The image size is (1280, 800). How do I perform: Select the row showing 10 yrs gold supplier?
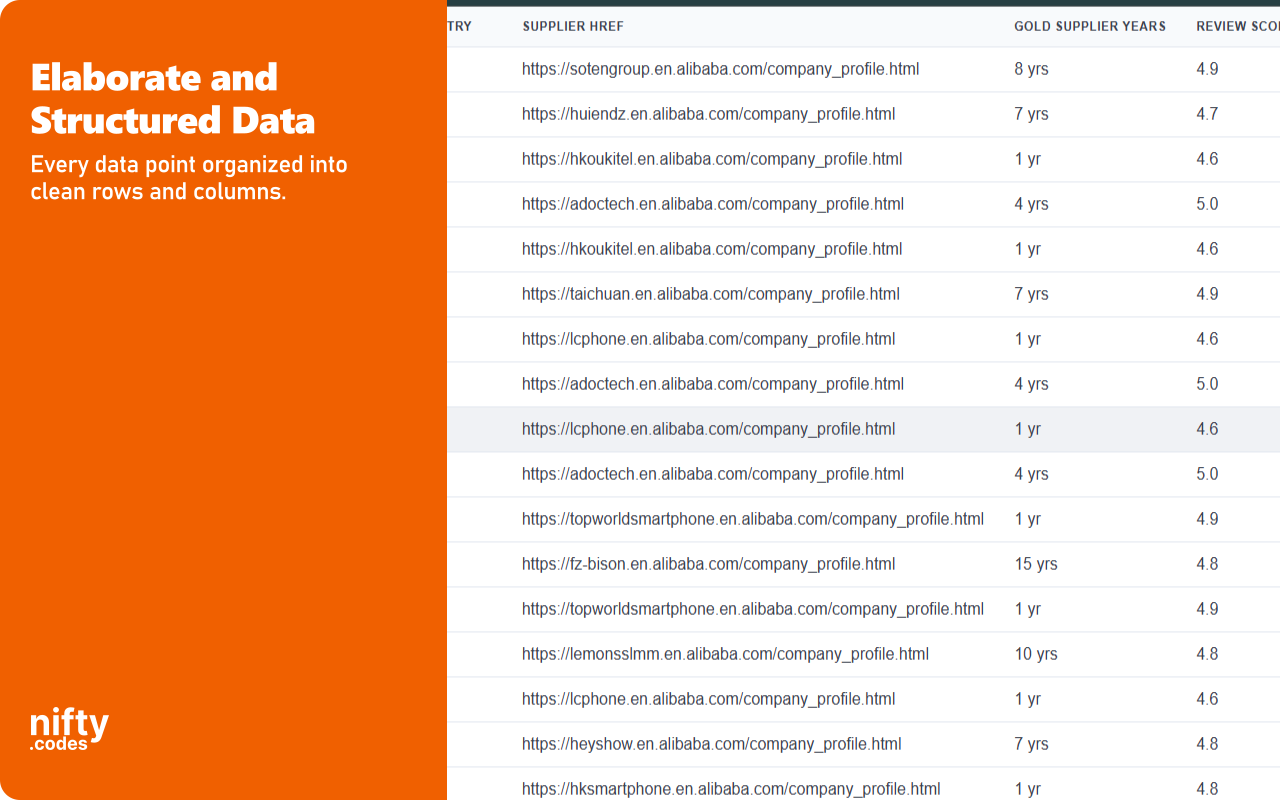tap(1035, 654)
